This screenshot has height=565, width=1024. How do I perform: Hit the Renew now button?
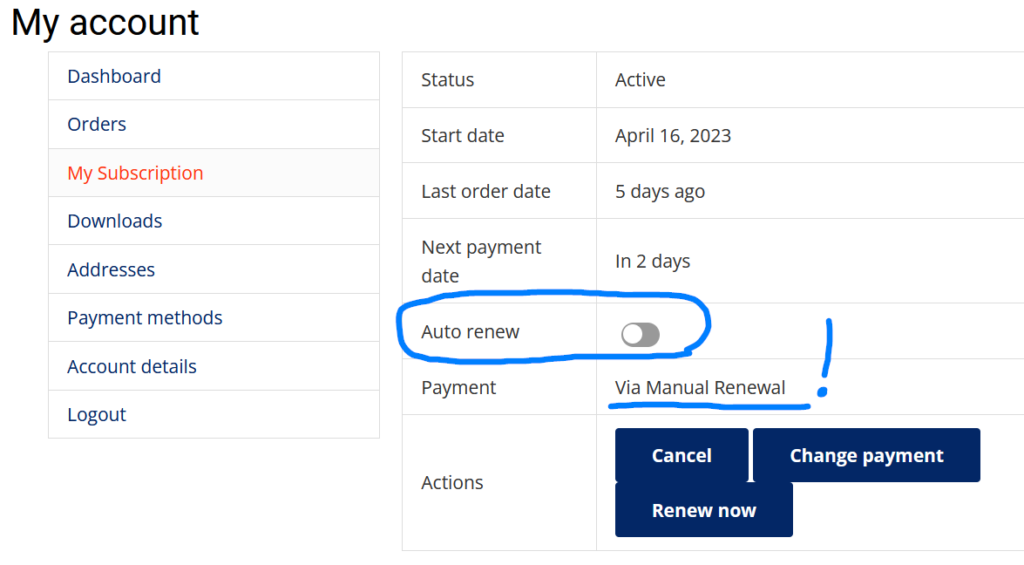tap(704, 510)
